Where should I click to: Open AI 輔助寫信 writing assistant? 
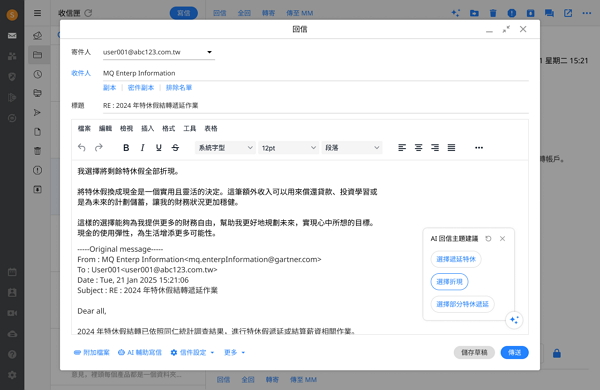pos(140,352)
